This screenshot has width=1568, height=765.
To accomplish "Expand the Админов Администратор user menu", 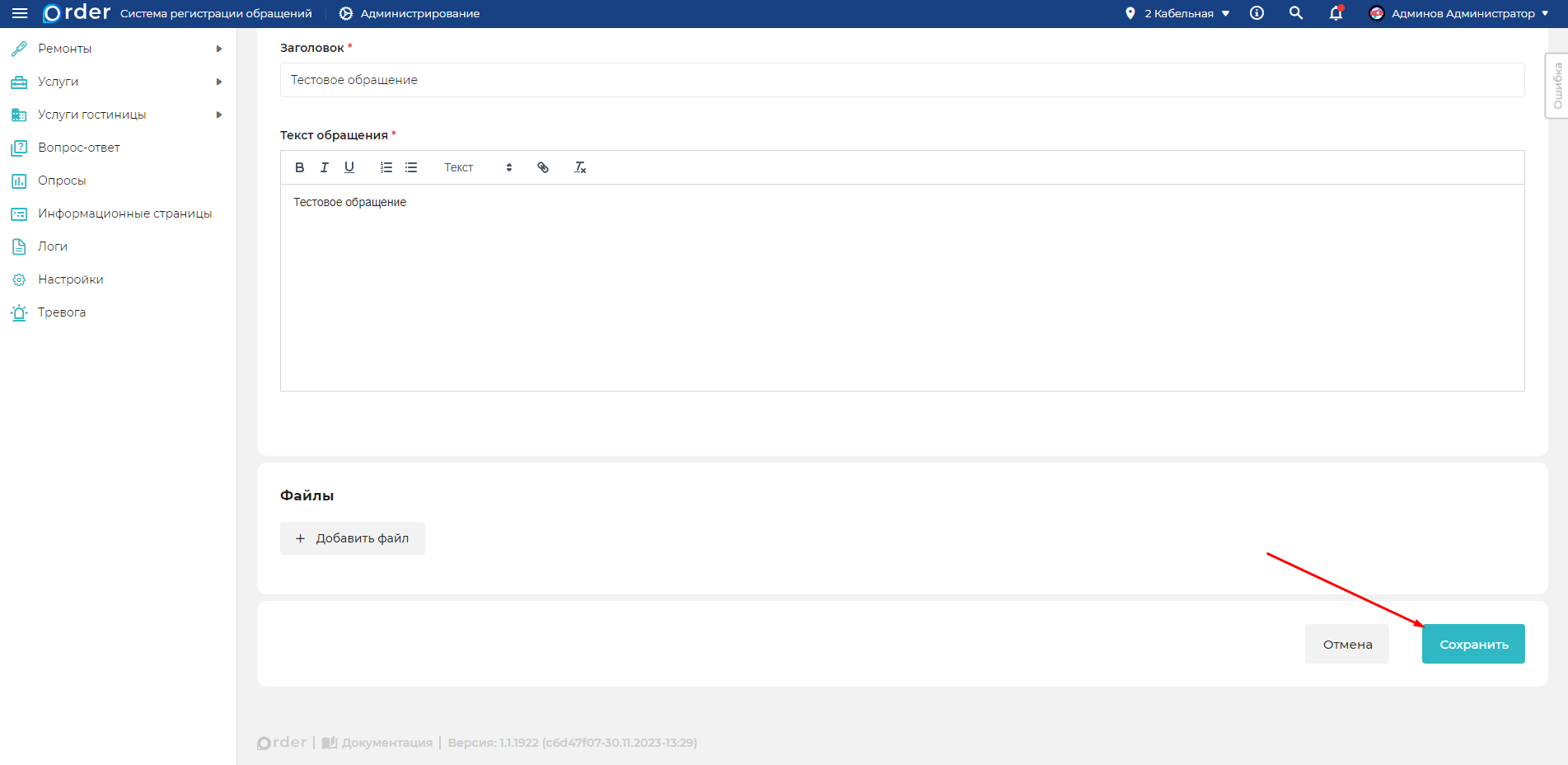I will coord(1459,13).
